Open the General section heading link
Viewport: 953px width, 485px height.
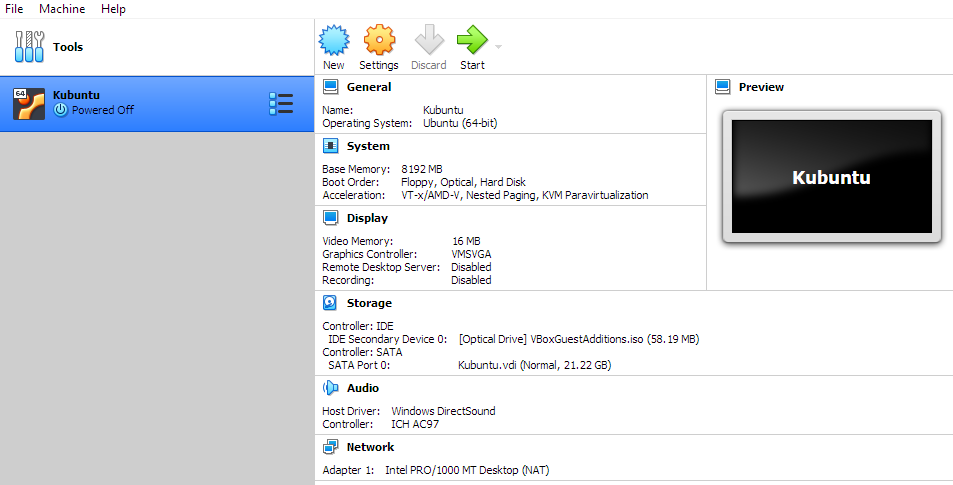[369, 87]
